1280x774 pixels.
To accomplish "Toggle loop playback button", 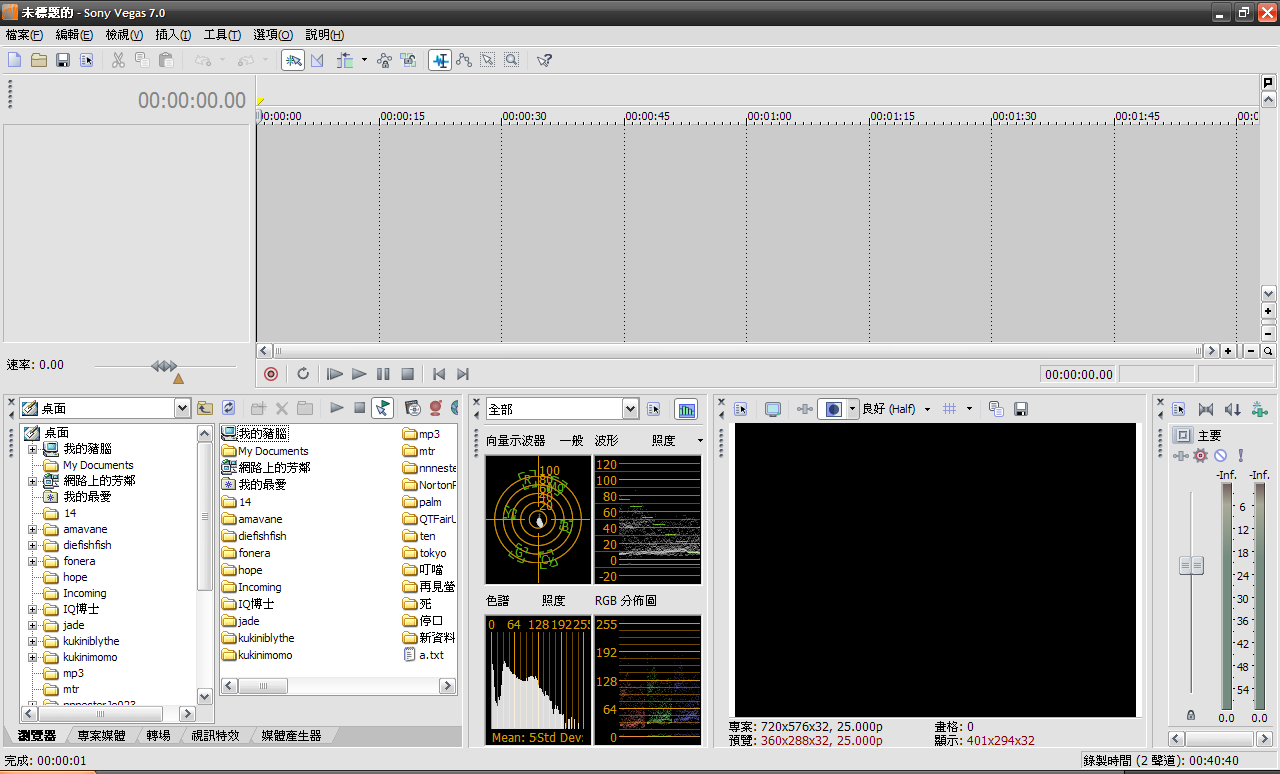I will click(x=303, y=374).
